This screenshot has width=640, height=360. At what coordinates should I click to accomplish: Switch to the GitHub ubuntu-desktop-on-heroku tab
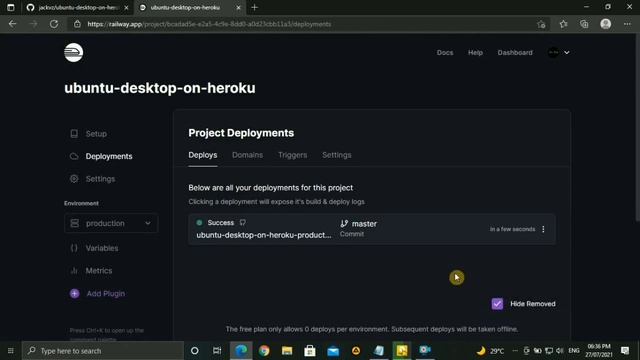tap(78, 7)
